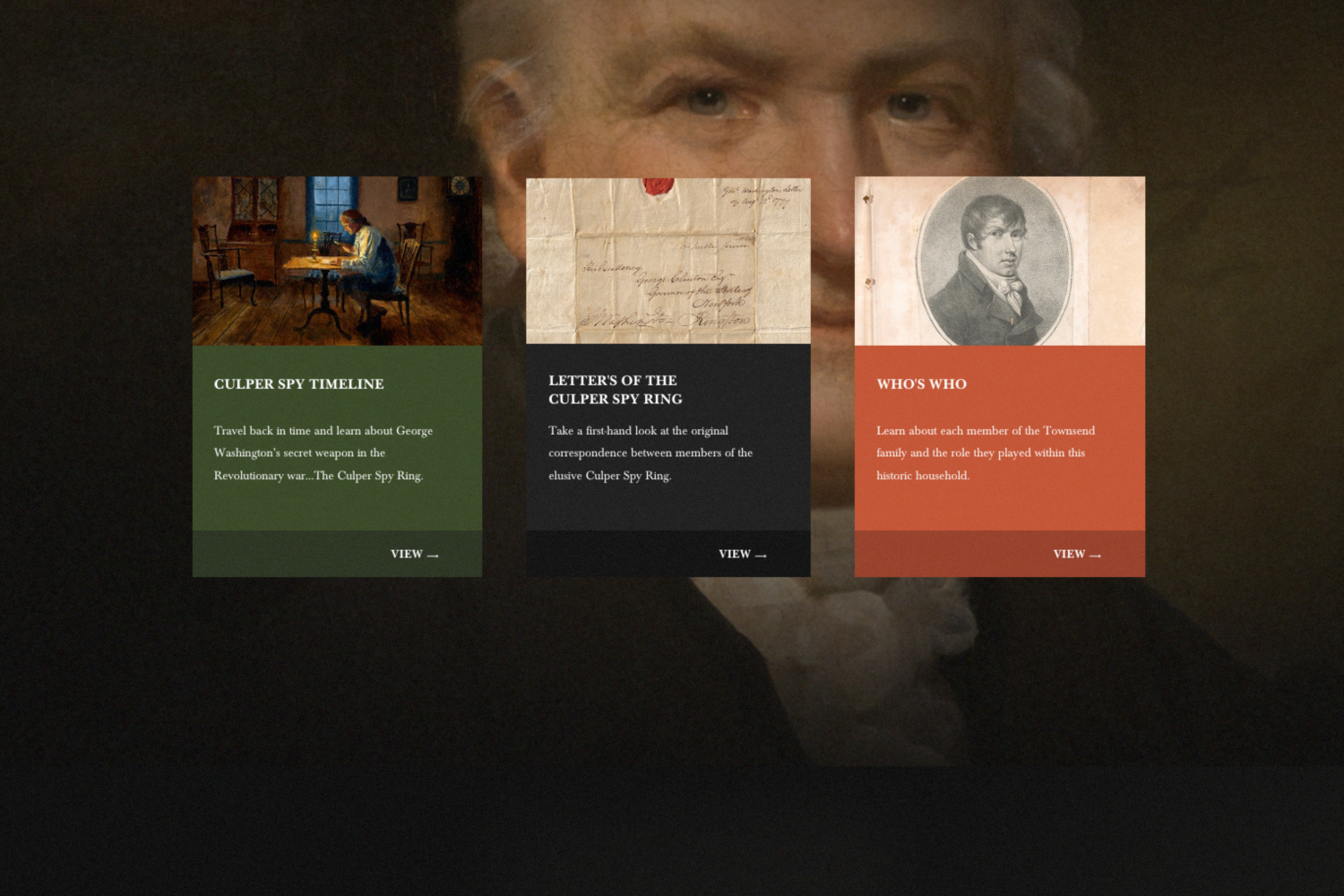This screenshot has width=1344, height=896.
Task: Click the 'Learn about each member' description text
Action: [986, 452]
